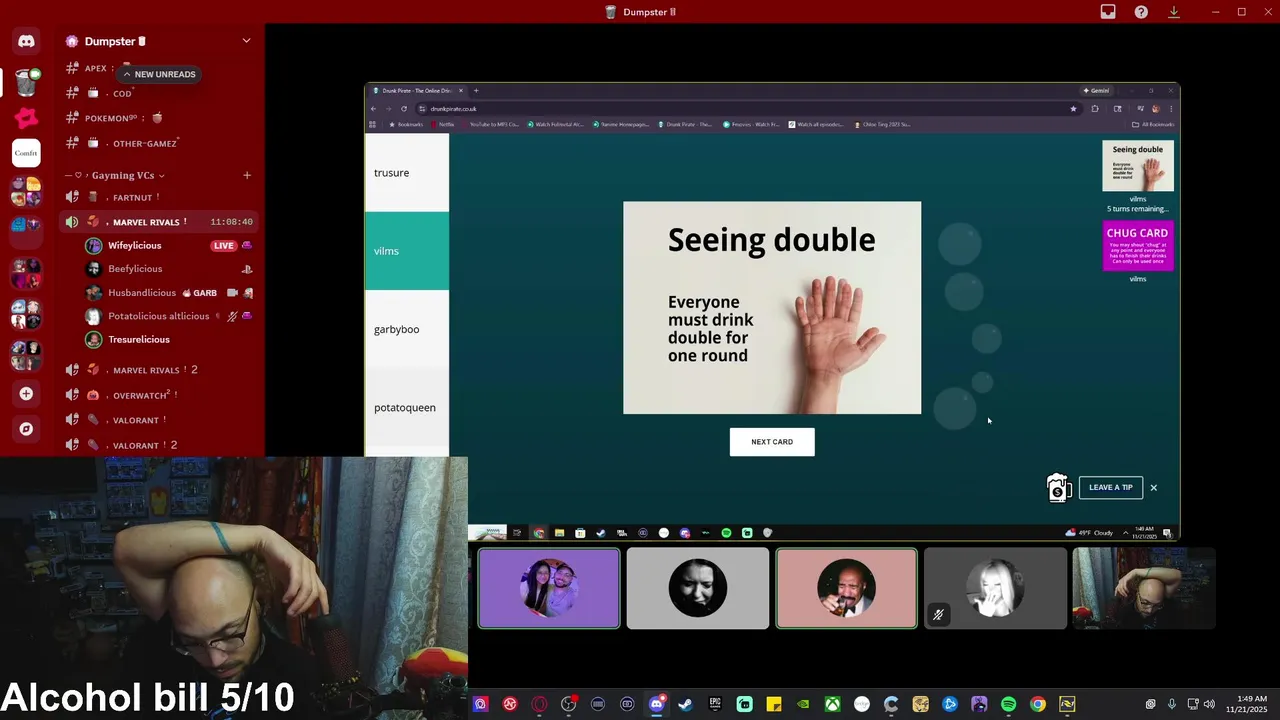The image size is (1280, 720).
Task: Click the Netflix bookmark
Action: point(444,125)
